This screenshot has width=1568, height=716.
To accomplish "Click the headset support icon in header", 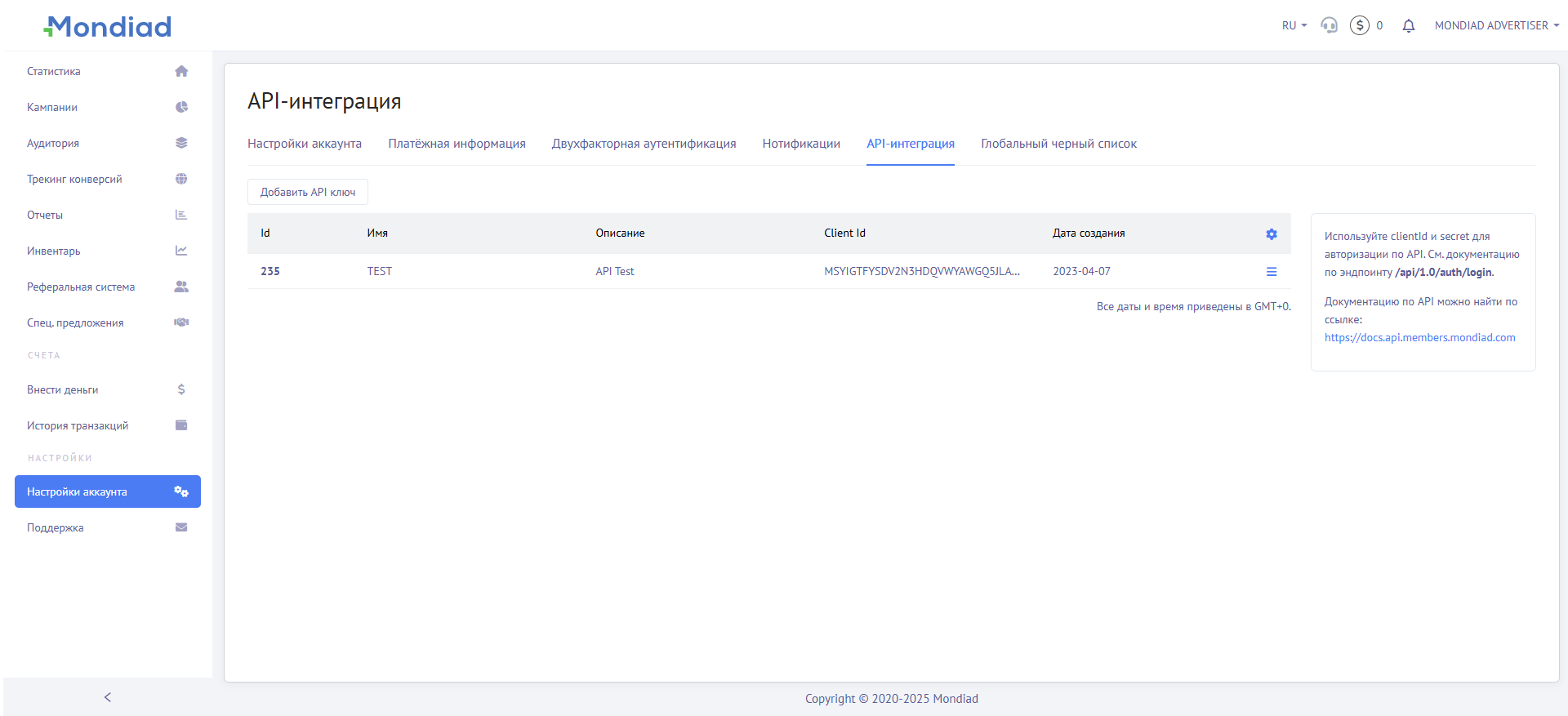I will 1329,25.
